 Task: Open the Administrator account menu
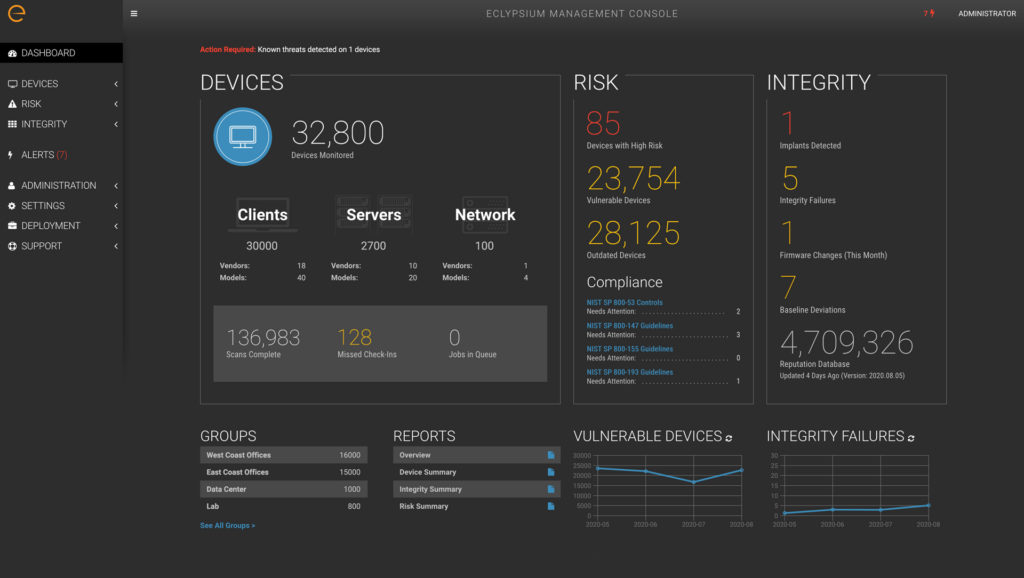(x=987, y=14)
